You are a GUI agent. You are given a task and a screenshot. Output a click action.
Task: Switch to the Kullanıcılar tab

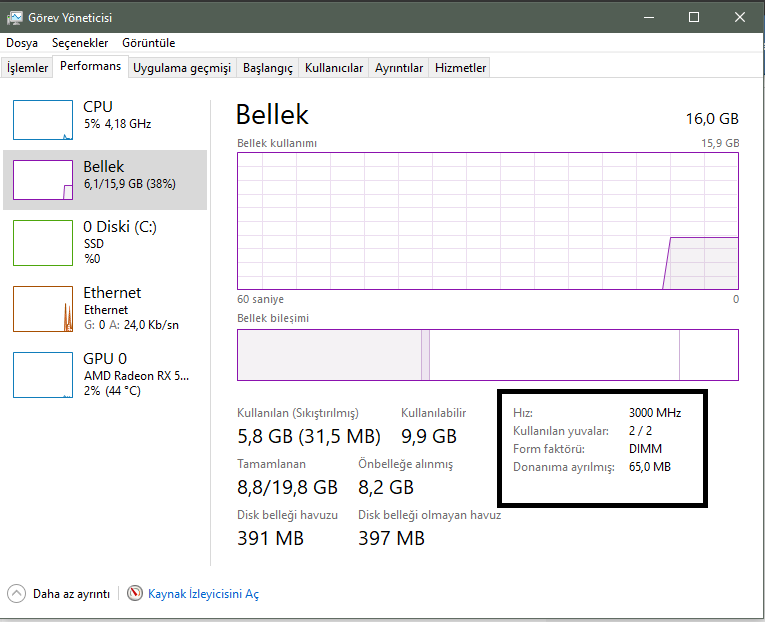(x=333, y=68)
